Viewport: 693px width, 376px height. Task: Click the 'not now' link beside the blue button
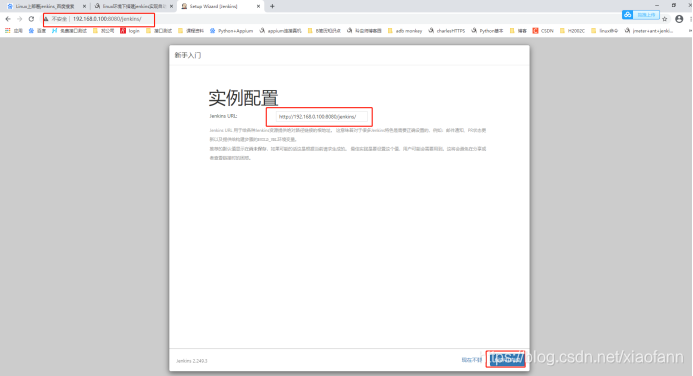[x=472, y=360]
